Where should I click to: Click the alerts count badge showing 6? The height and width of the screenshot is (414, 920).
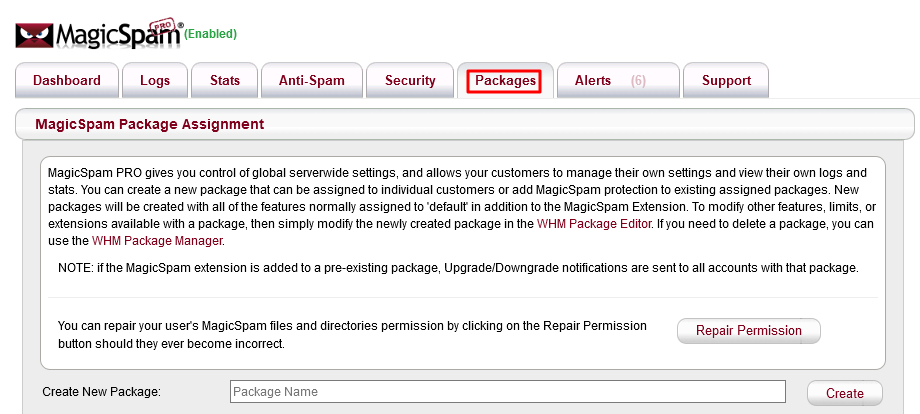pyautogui.click(x=638, y=80)
